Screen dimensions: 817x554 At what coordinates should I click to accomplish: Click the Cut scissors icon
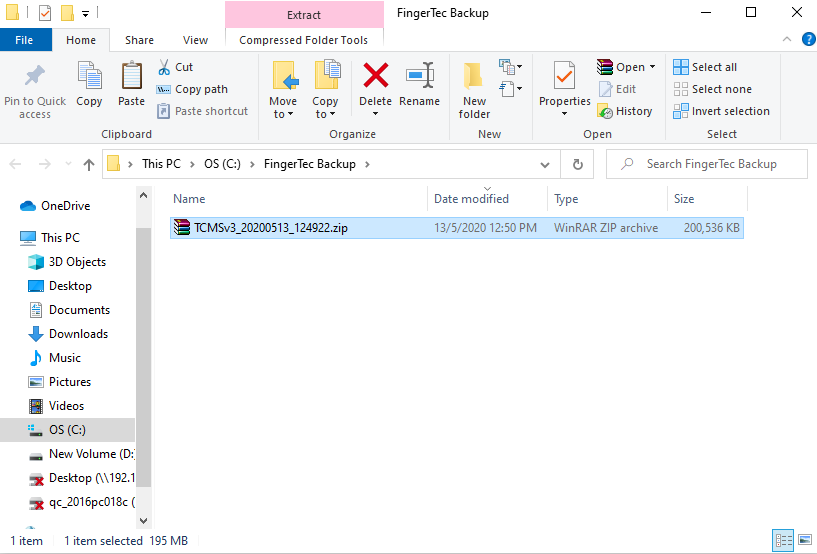[x=164, y=67]
